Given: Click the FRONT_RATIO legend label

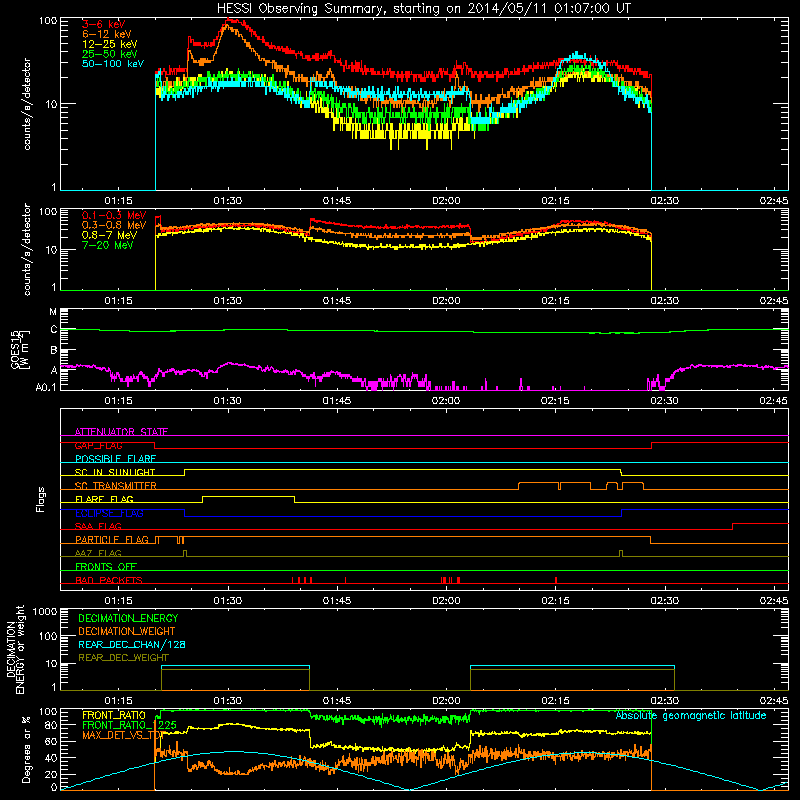Looking at the screenshot, I should [114, 716].
